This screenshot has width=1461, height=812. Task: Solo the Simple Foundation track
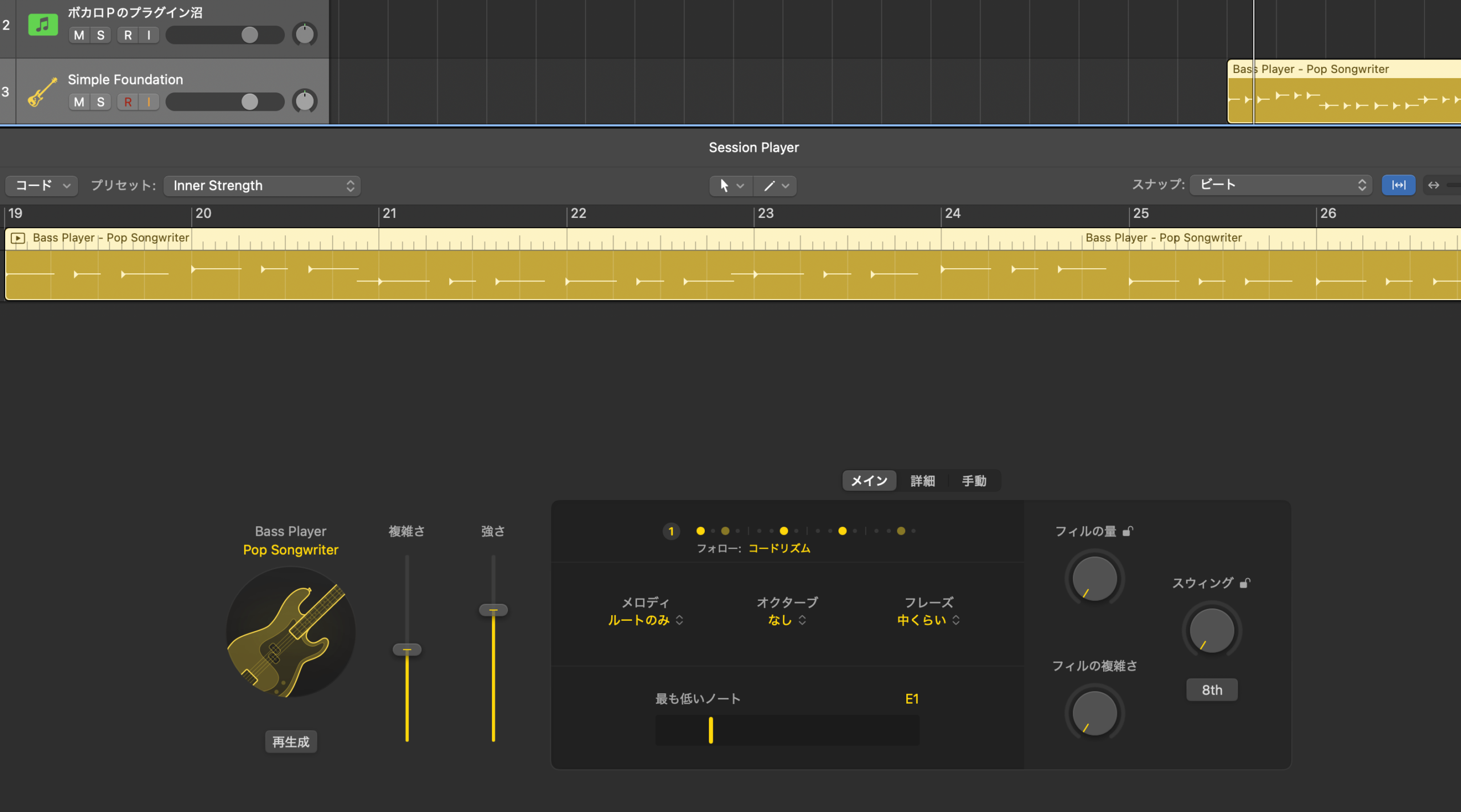tap(101, 102)
